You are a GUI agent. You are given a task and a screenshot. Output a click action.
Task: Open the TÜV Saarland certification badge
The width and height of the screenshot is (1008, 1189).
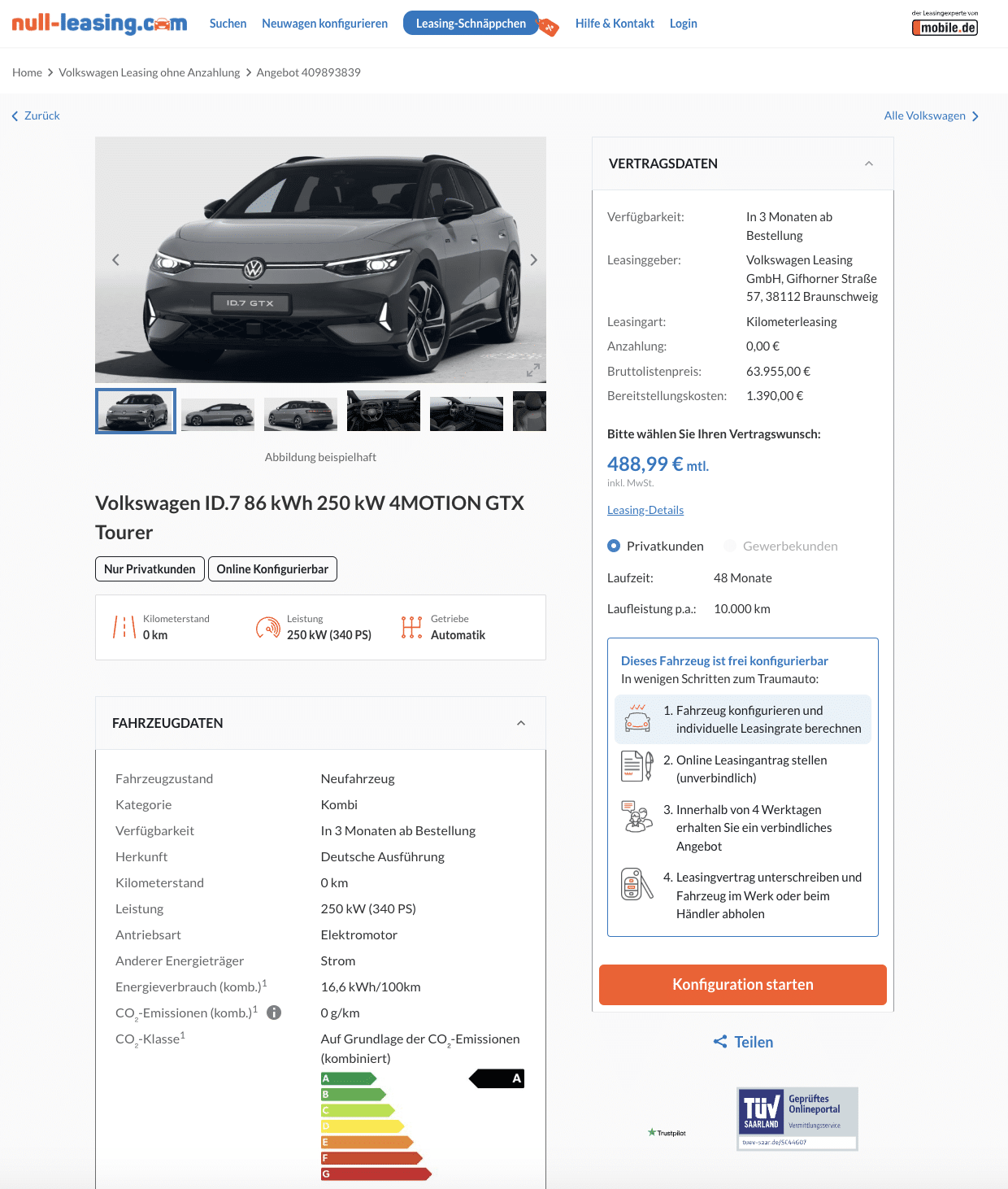coord(797,1119)
